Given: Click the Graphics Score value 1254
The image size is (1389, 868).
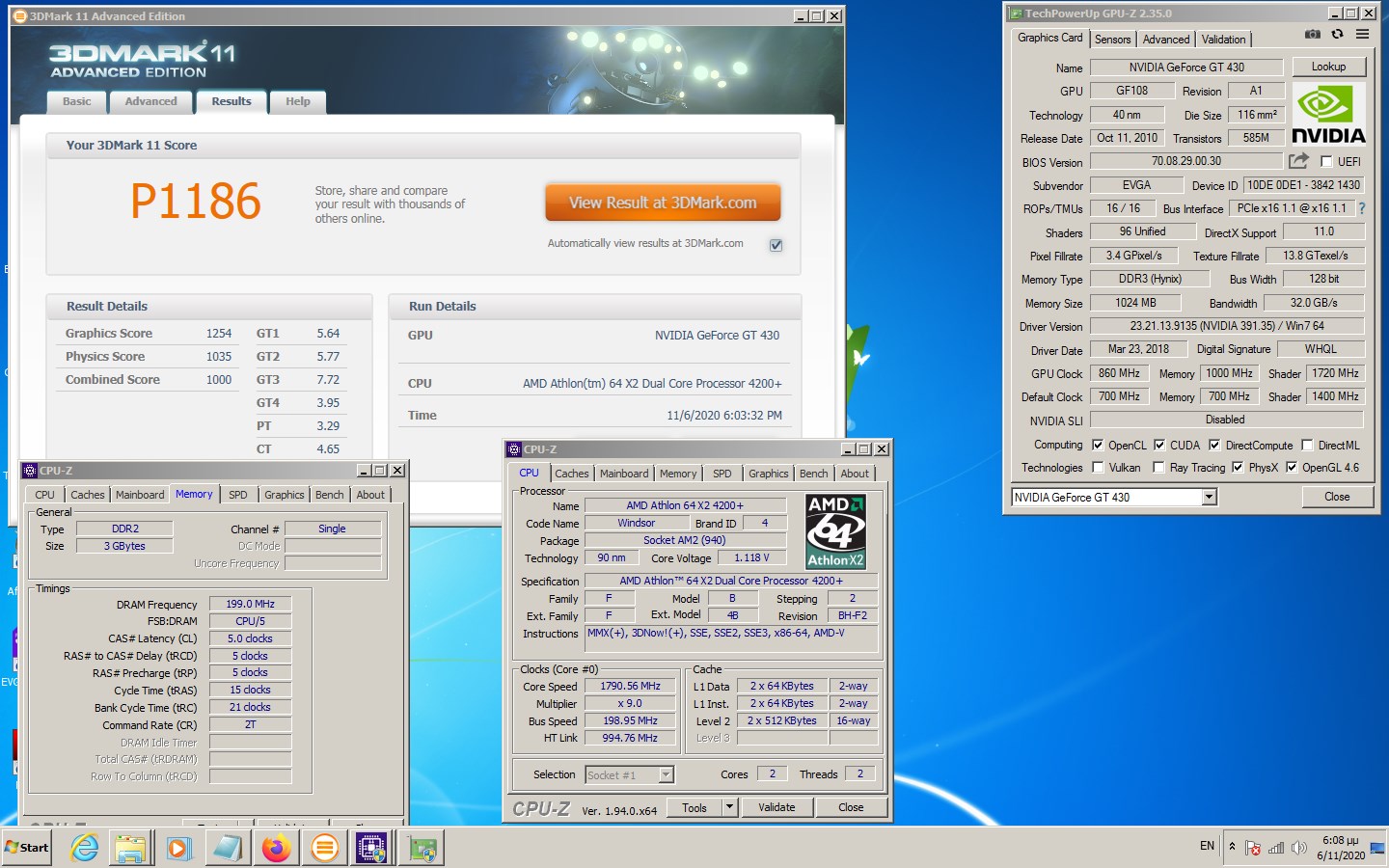Looking at the screenshot, I should (x=219, y=334).
